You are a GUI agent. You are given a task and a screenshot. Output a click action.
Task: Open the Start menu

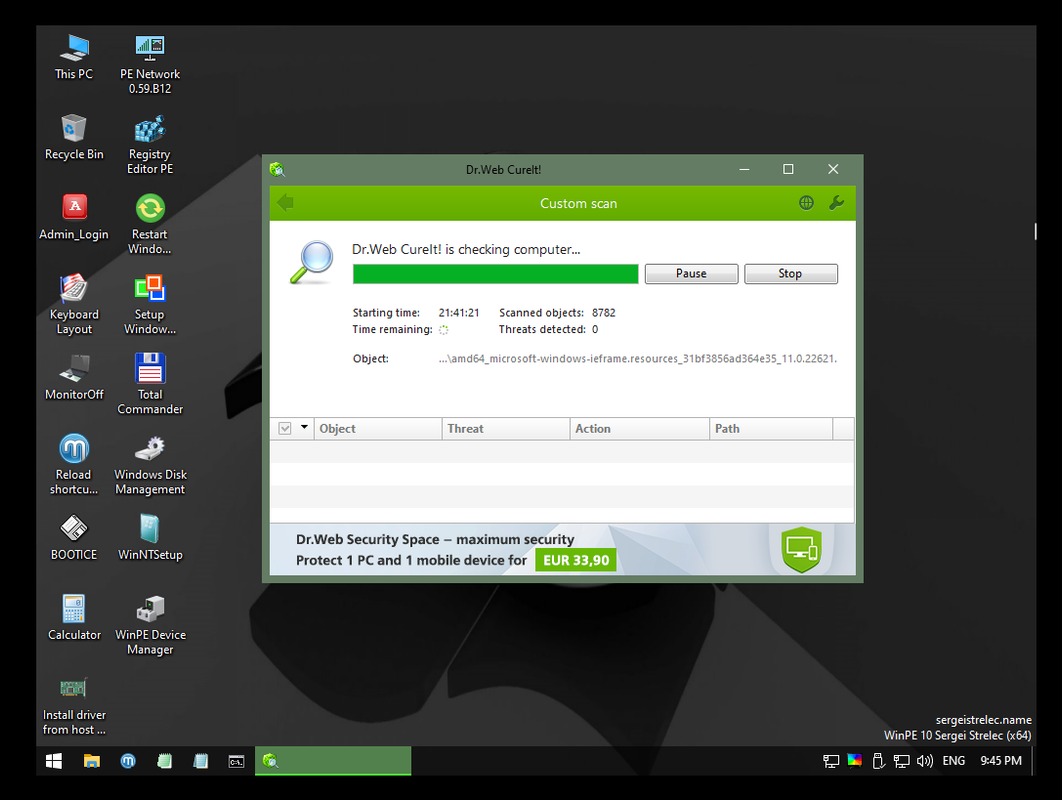(x=54, y=761)
